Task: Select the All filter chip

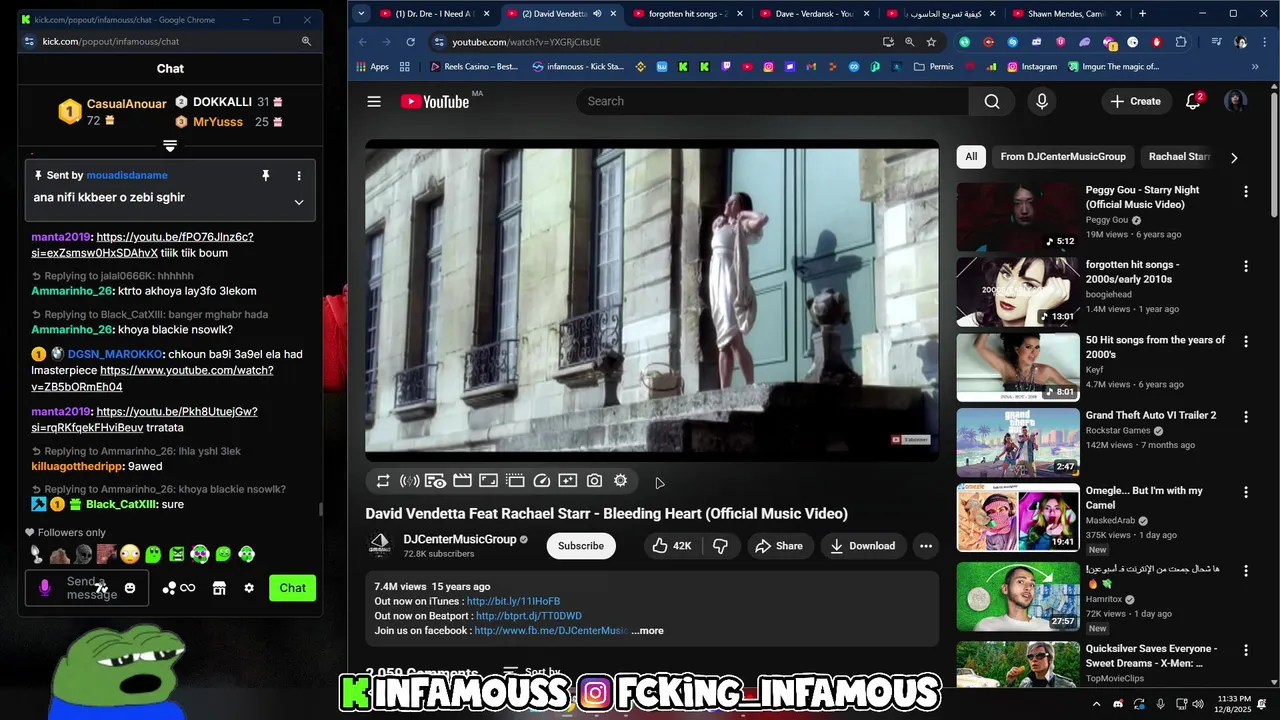Action: [x=971, y=157]
